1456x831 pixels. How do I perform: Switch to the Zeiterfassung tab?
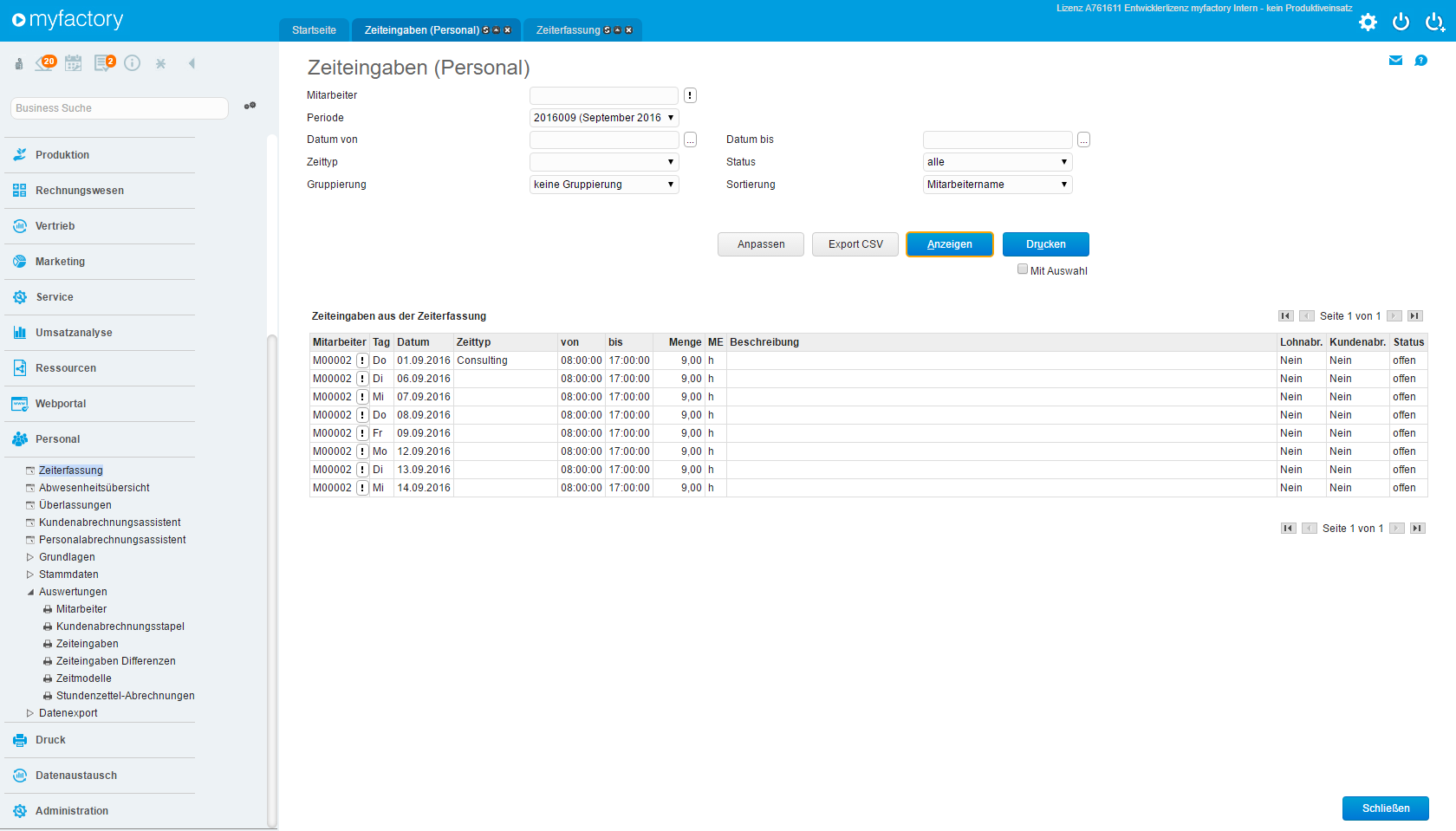tap(568, 30)
